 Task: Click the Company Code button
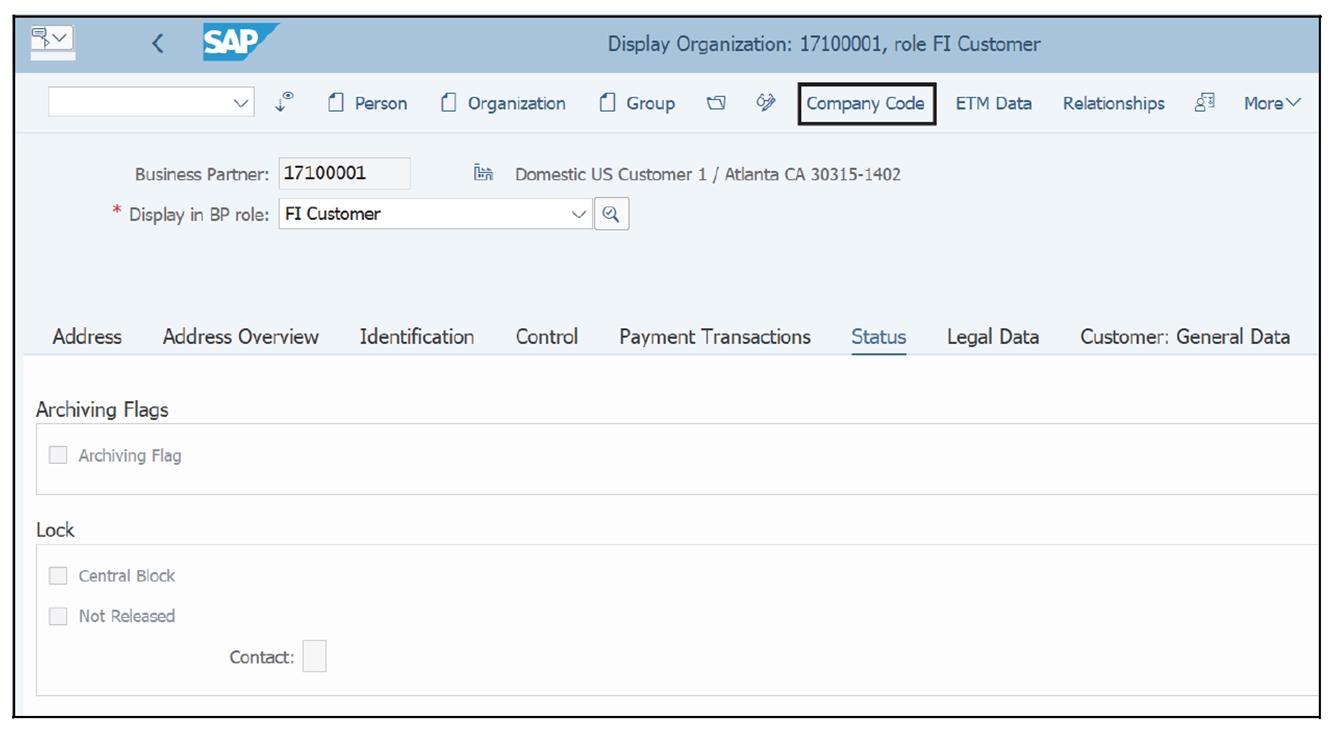coord(866,103)
